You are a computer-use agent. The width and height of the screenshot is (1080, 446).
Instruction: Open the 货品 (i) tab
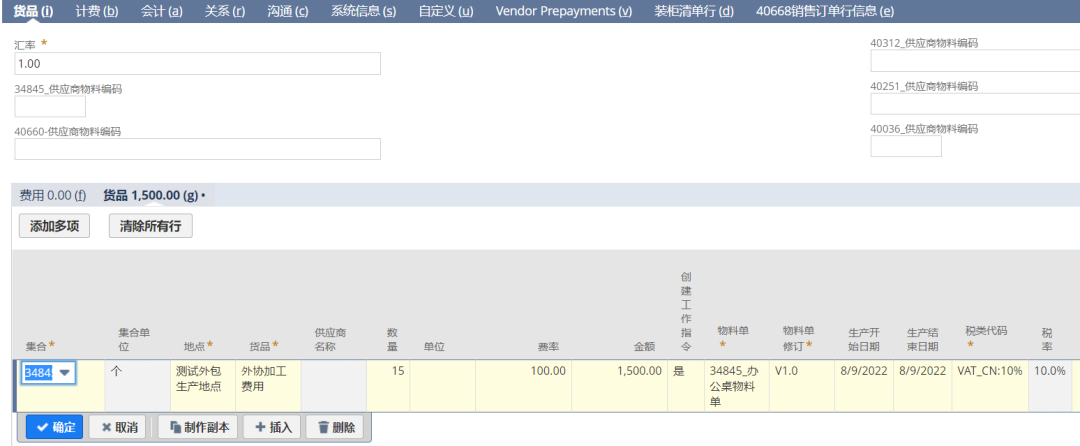[34, 11]
